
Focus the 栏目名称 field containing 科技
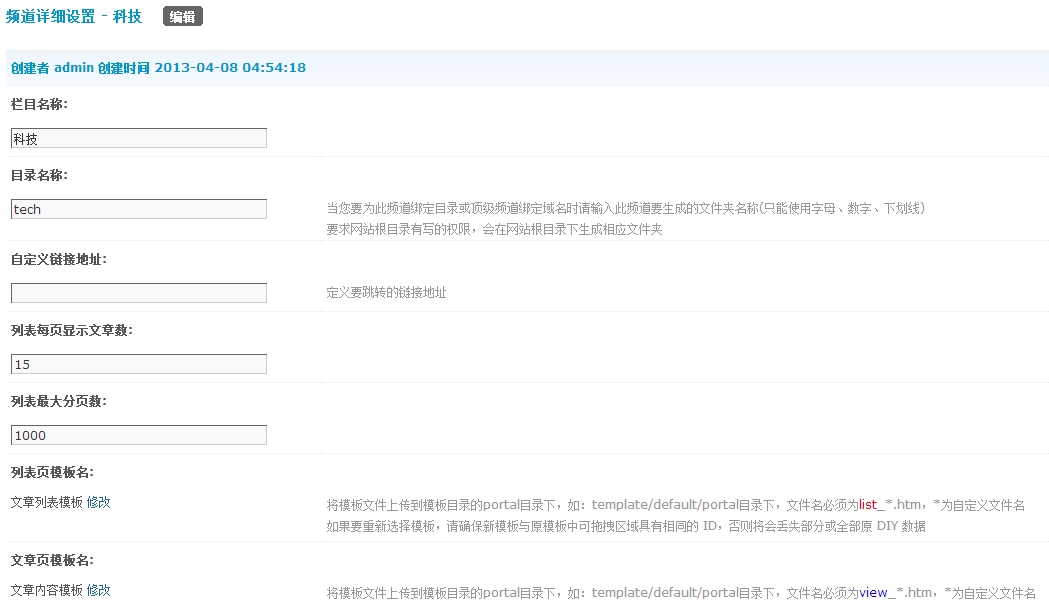point(138,138)
